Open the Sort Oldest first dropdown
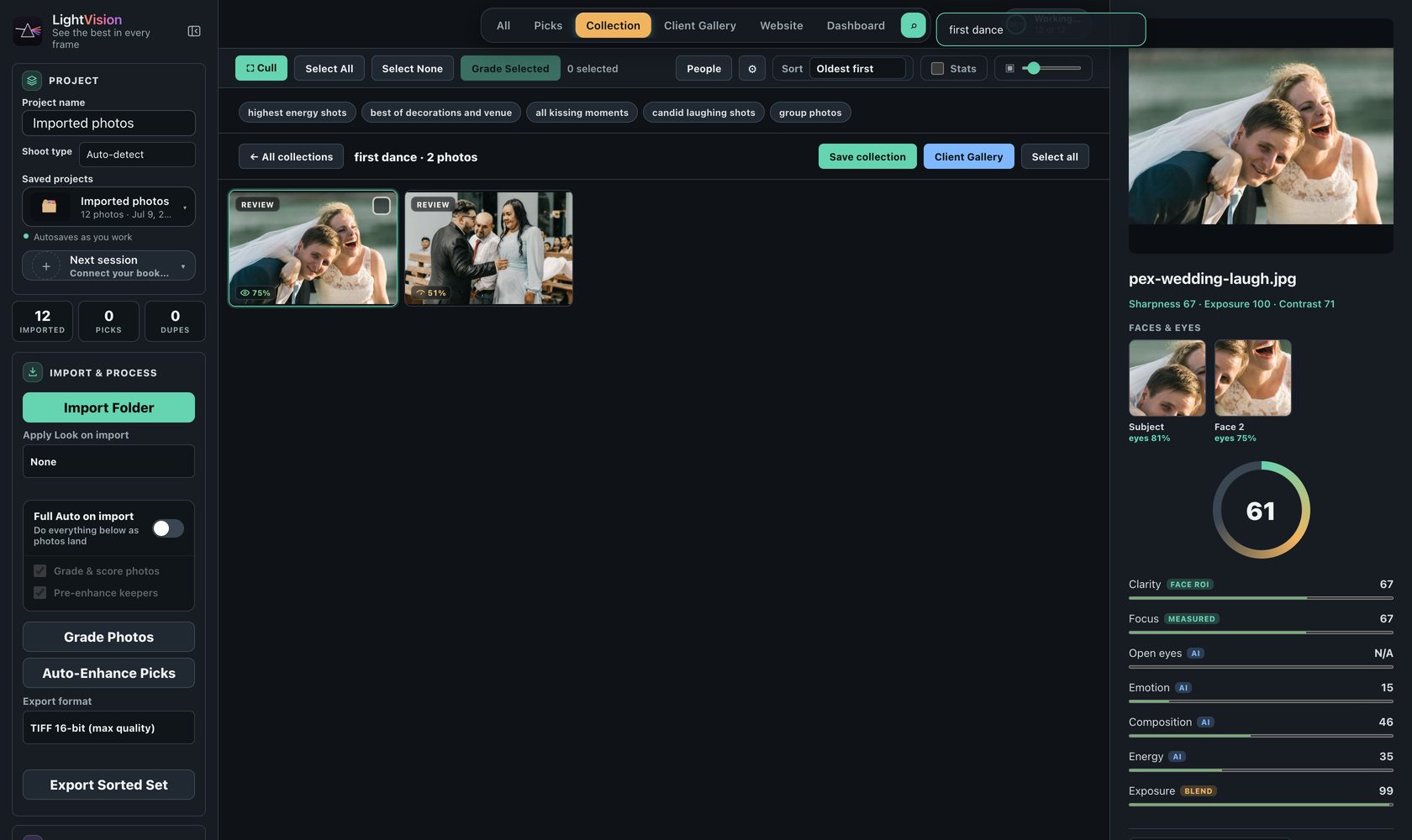The image size is (1412, 840). tap(857, 69)
